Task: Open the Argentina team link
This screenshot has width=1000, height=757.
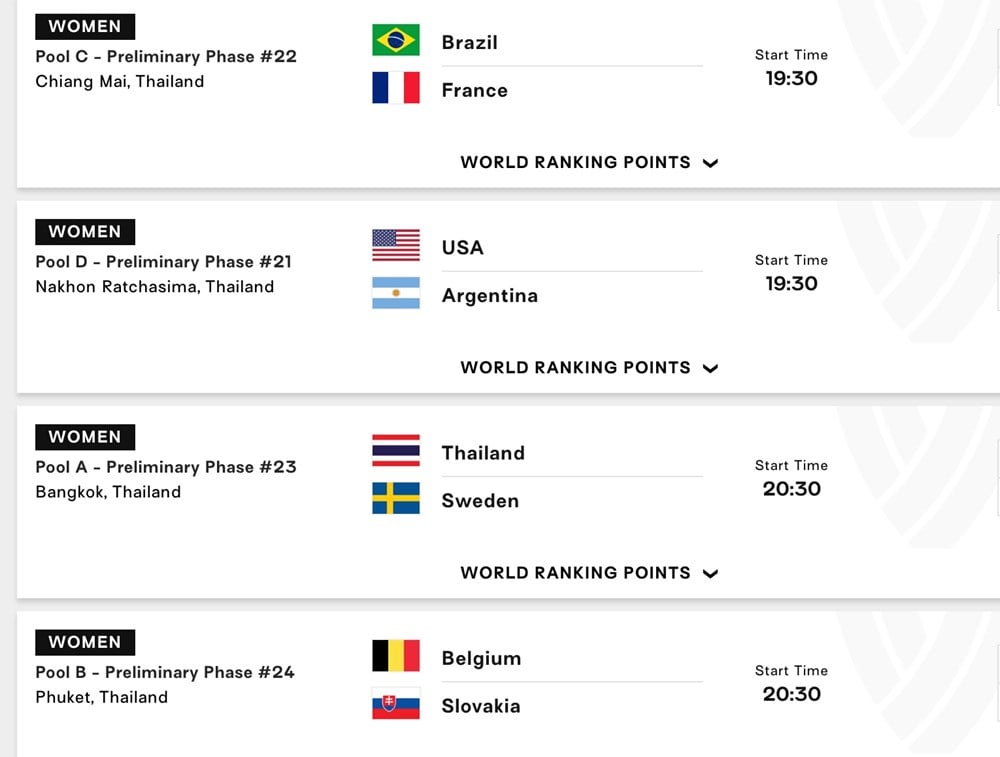Action: (x=490, y=296)
